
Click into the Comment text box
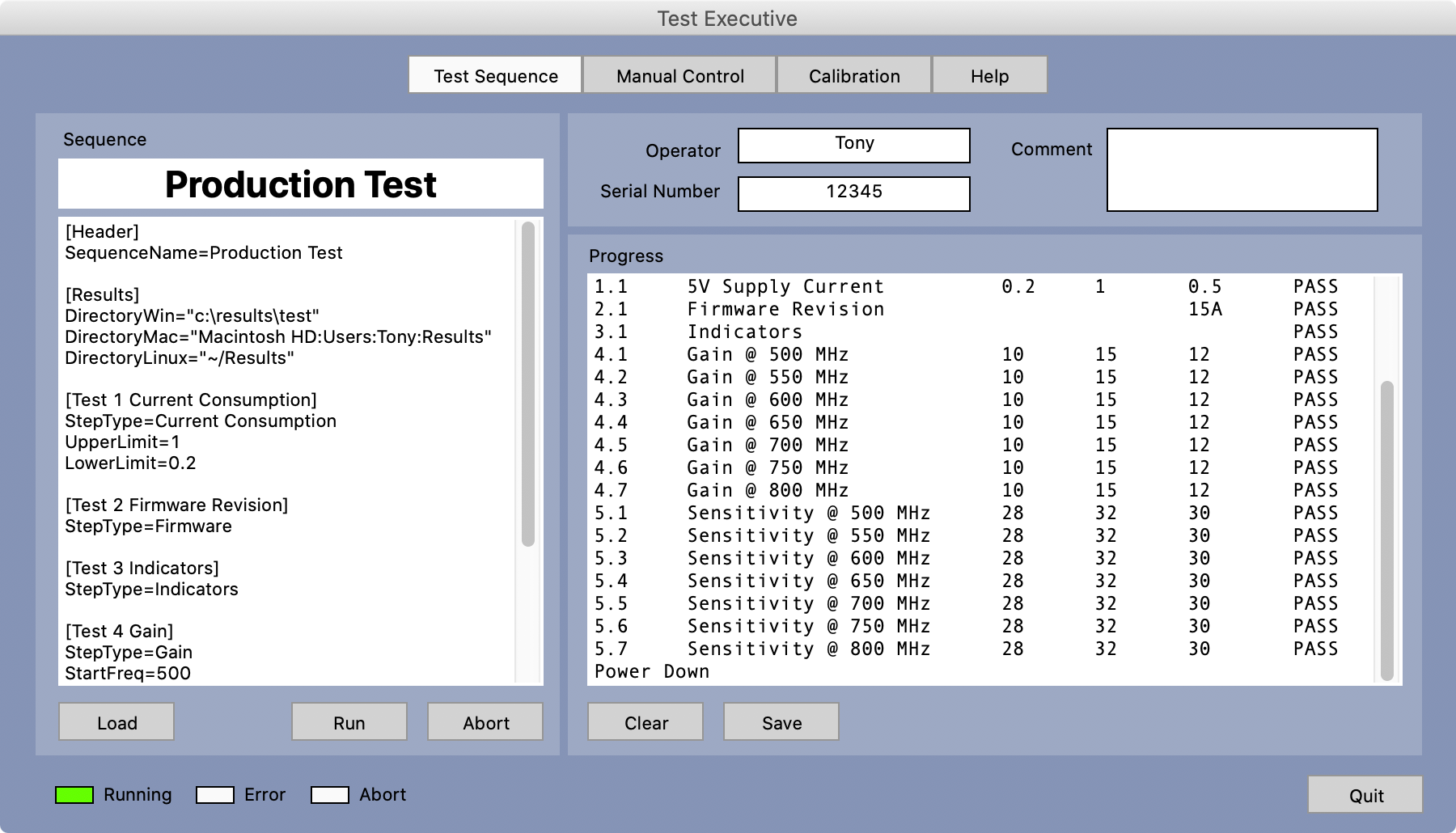click(1242, 170)
